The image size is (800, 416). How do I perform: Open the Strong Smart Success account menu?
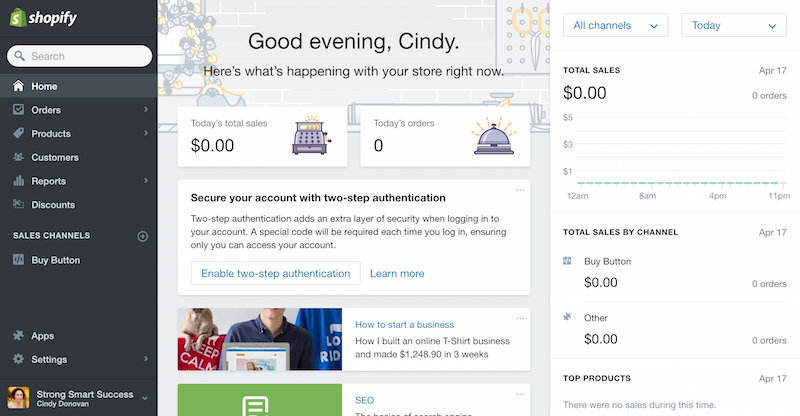click(78, 397)
